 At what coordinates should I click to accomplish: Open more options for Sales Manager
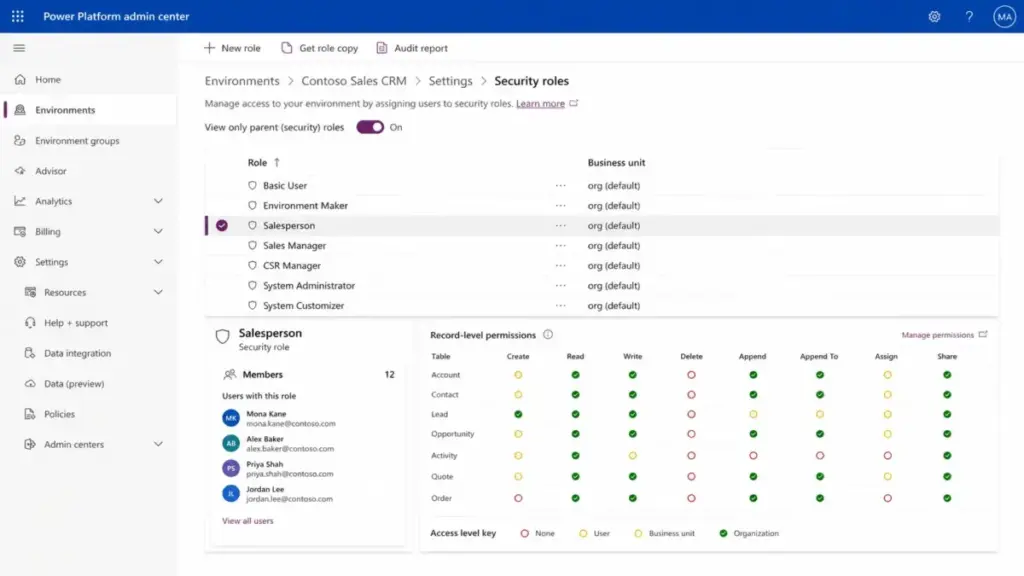(x=560, y=246)
